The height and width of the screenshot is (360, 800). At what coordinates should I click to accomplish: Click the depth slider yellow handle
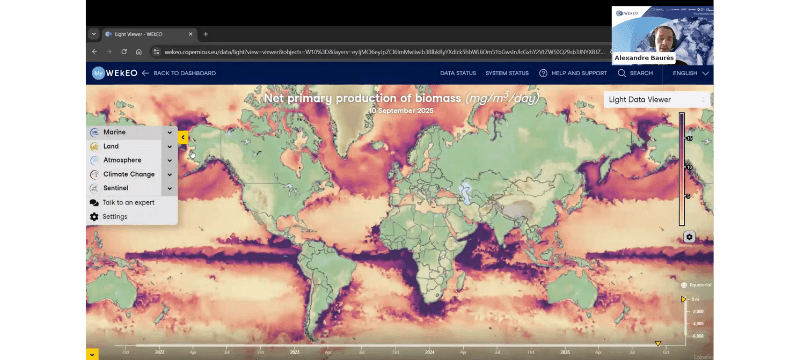[x=684, y=299]
